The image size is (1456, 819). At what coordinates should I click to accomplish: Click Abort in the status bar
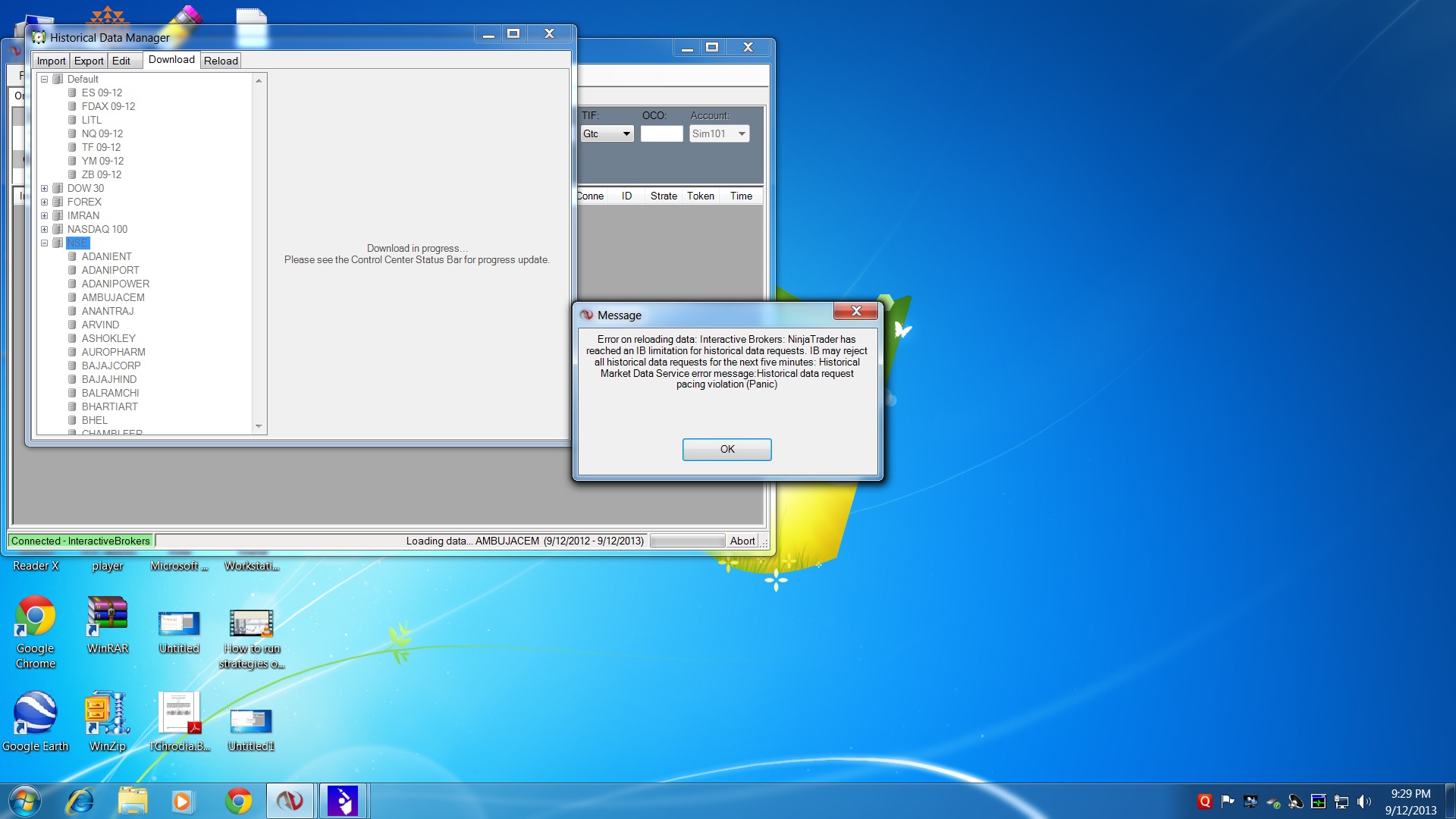[742, 541]
